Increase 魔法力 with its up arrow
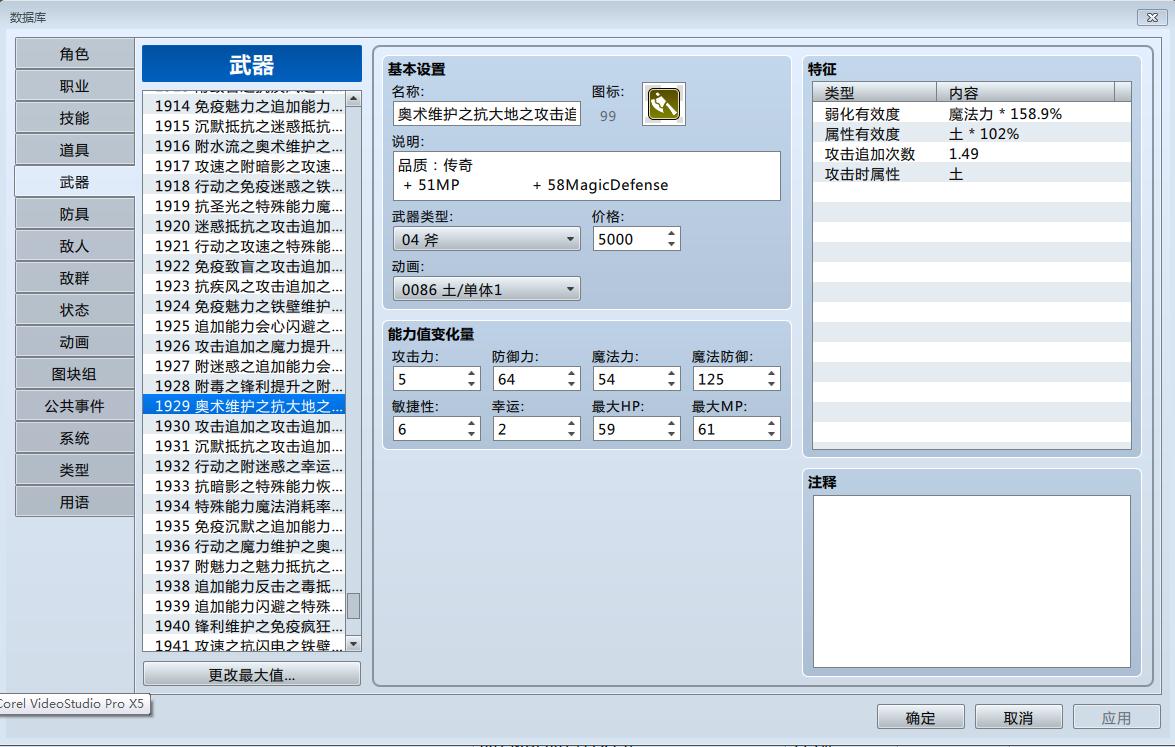This screenshot has width=1175, height=747. tap(671, 374)
